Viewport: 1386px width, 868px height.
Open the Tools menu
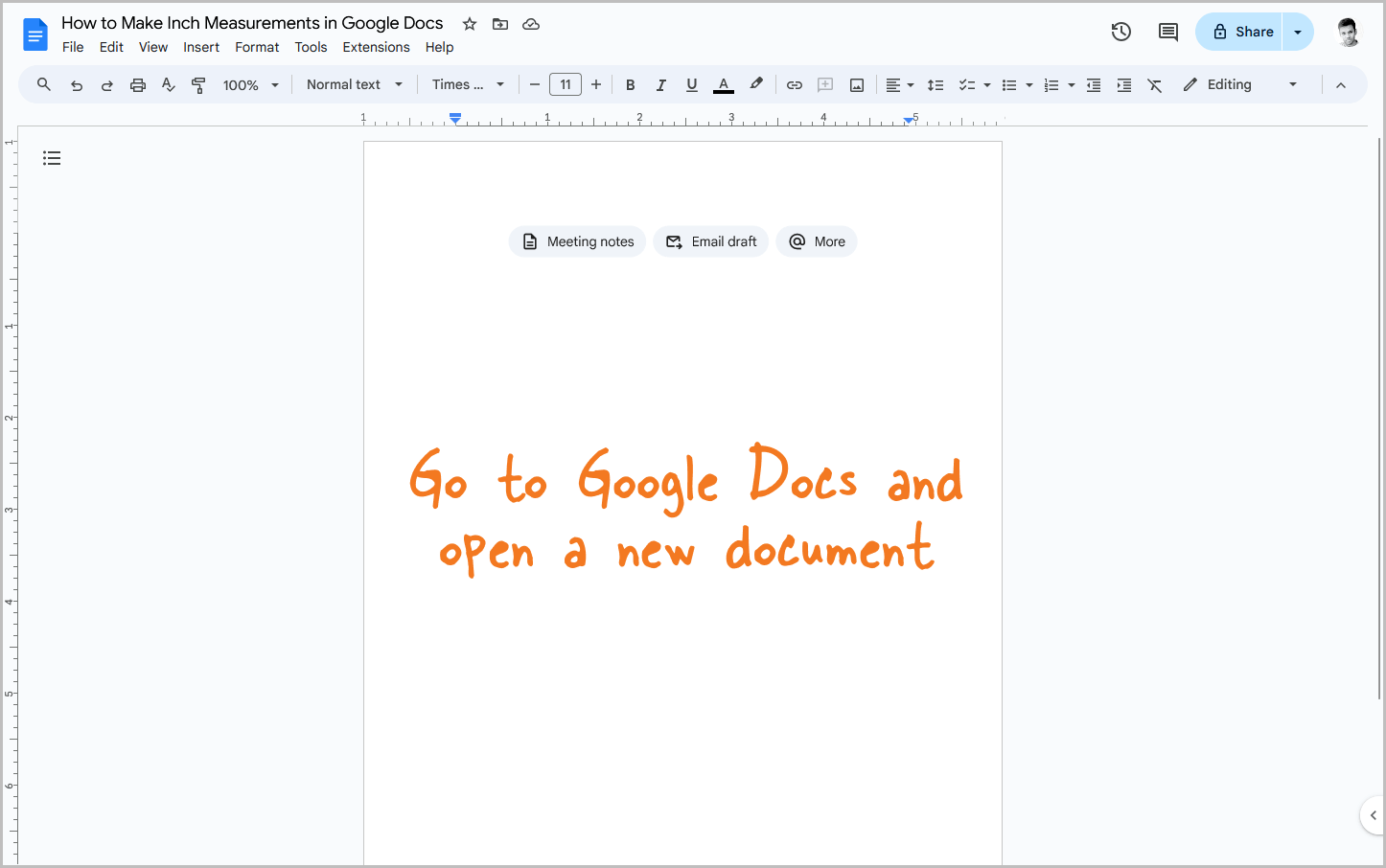coord(311,47)
